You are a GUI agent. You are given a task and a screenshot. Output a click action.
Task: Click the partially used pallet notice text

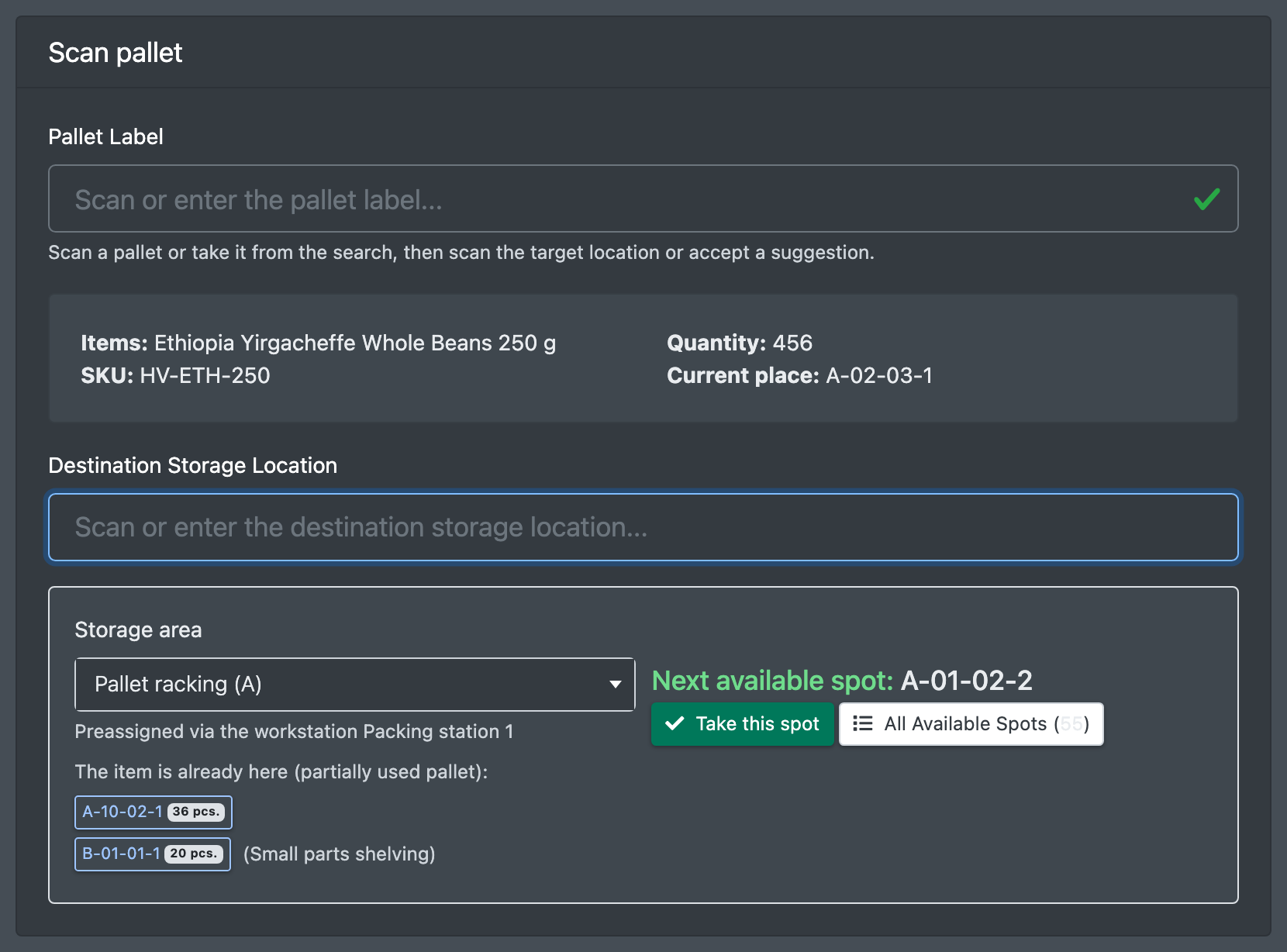[x=281, y=772]
